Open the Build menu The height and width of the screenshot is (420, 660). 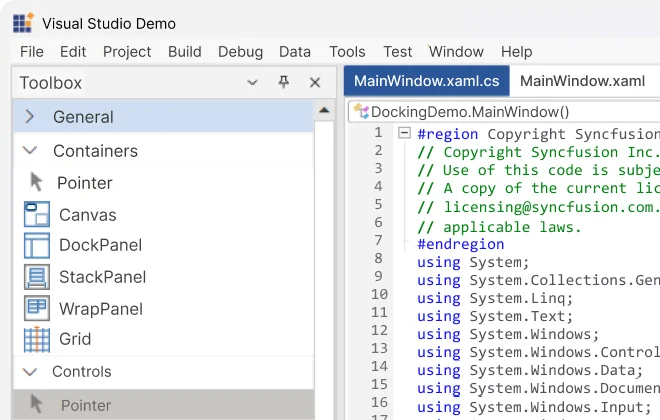tap(184, 52)
